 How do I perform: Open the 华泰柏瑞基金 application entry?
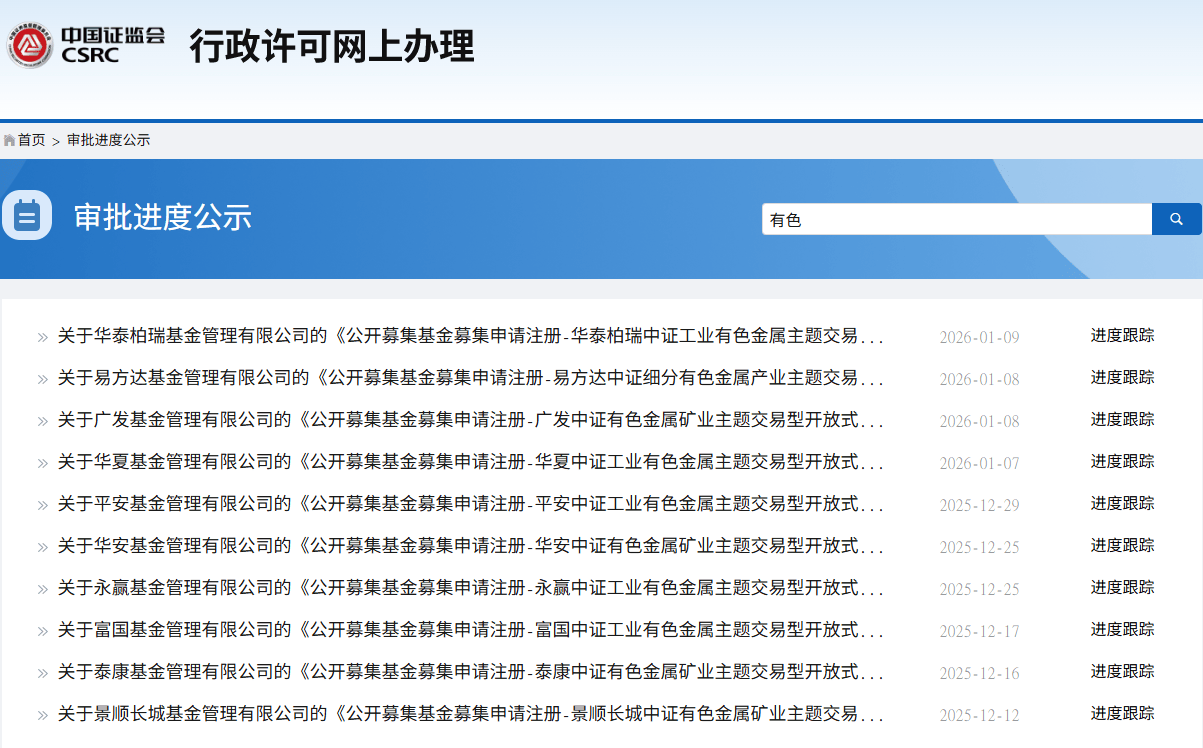[470, 336]
